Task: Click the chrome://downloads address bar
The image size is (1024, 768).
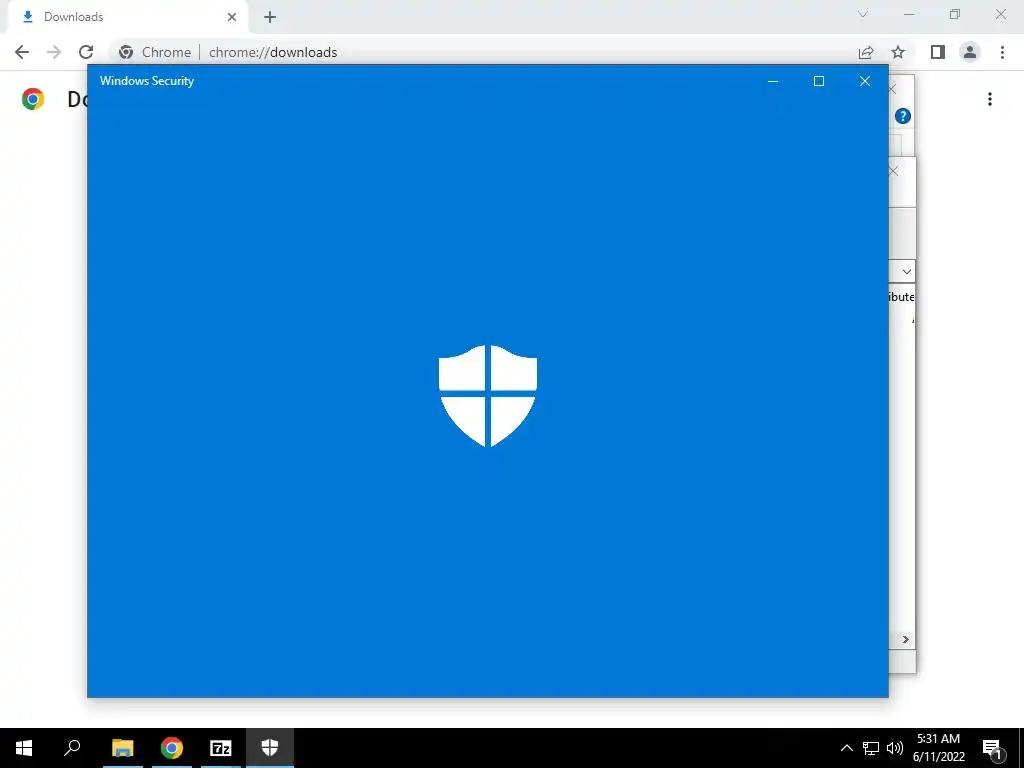Action: pyautogui.click(x=483, y=52)
